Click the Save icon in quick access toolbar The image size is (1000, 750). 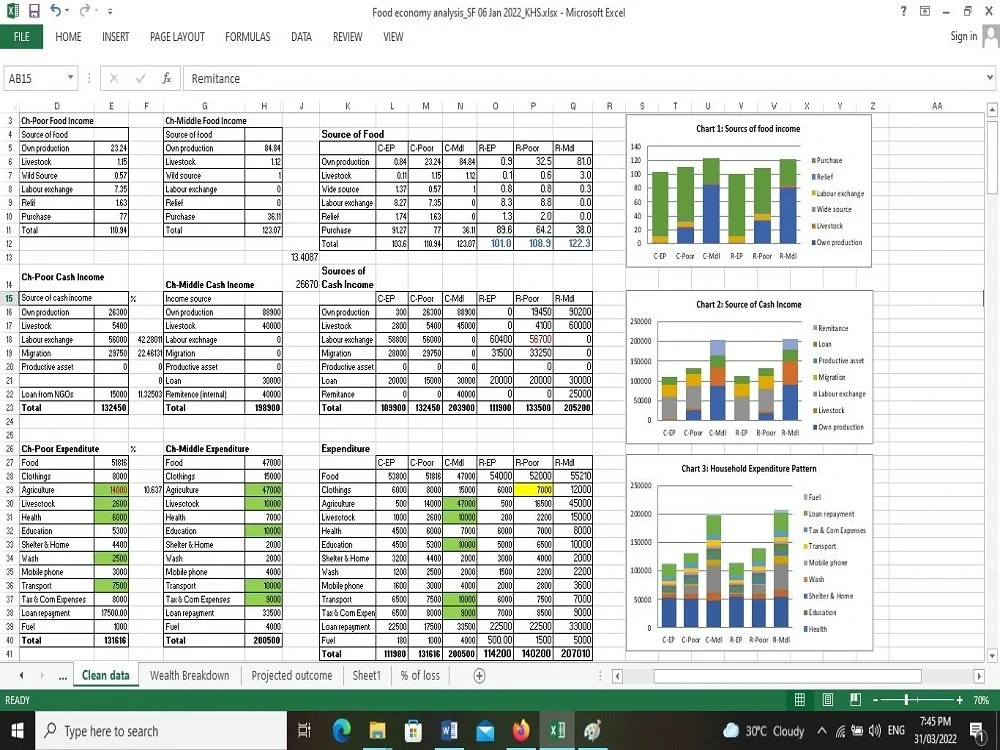pyautogui.click(x=34, y=11)
